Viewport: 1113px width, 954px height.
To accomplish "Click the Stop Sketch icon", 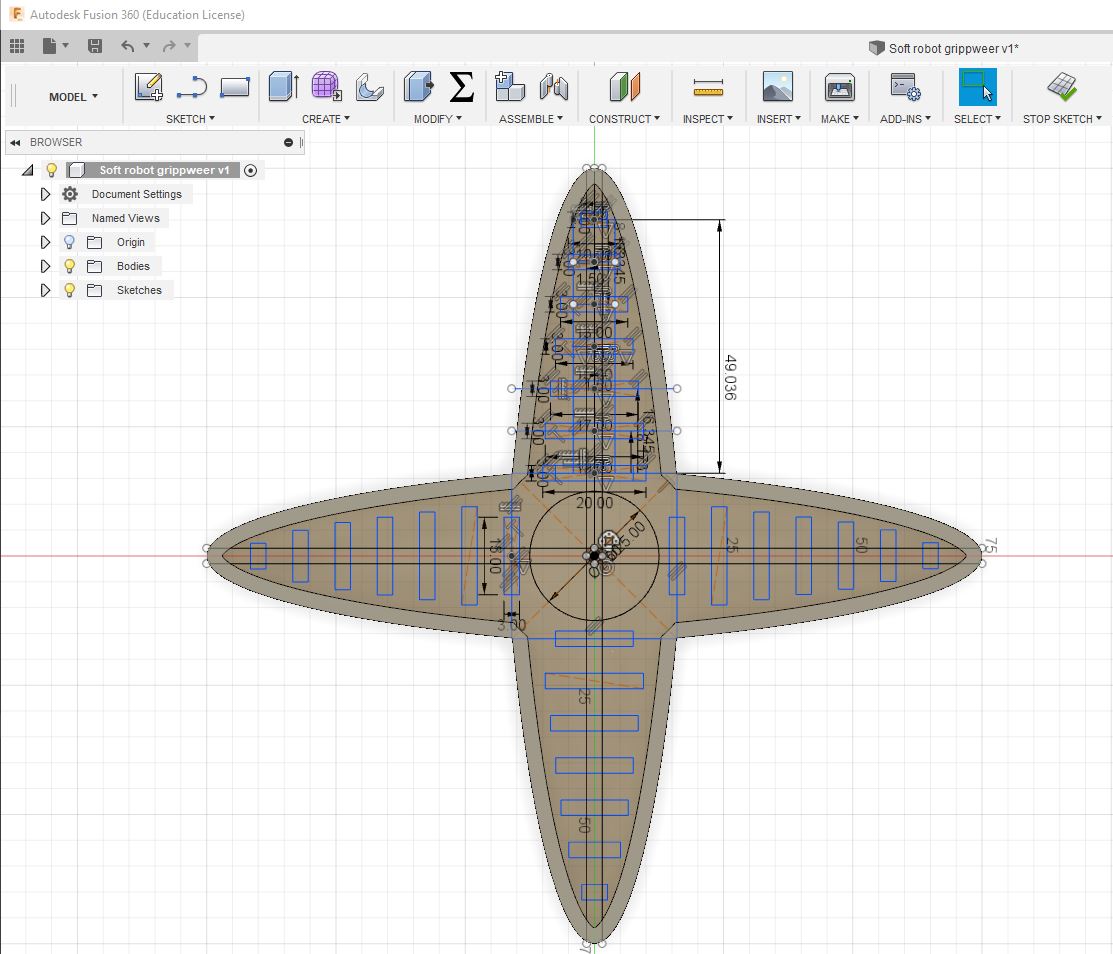I will tap(1062, 88).
